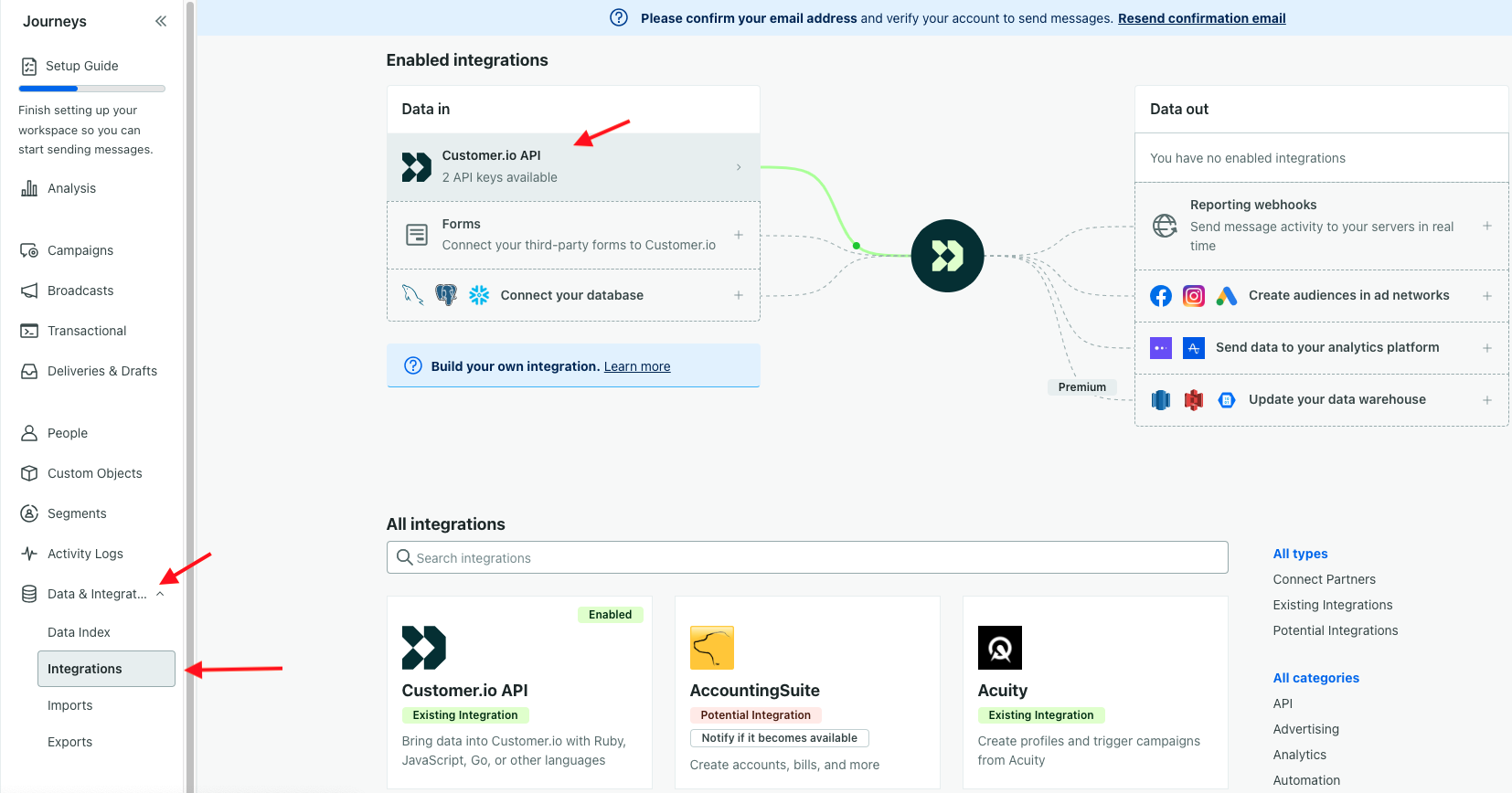Click the Data & Integrations database icon
Image resolution: width=1512 pixels, height=793 pixels.
point(29,594)
